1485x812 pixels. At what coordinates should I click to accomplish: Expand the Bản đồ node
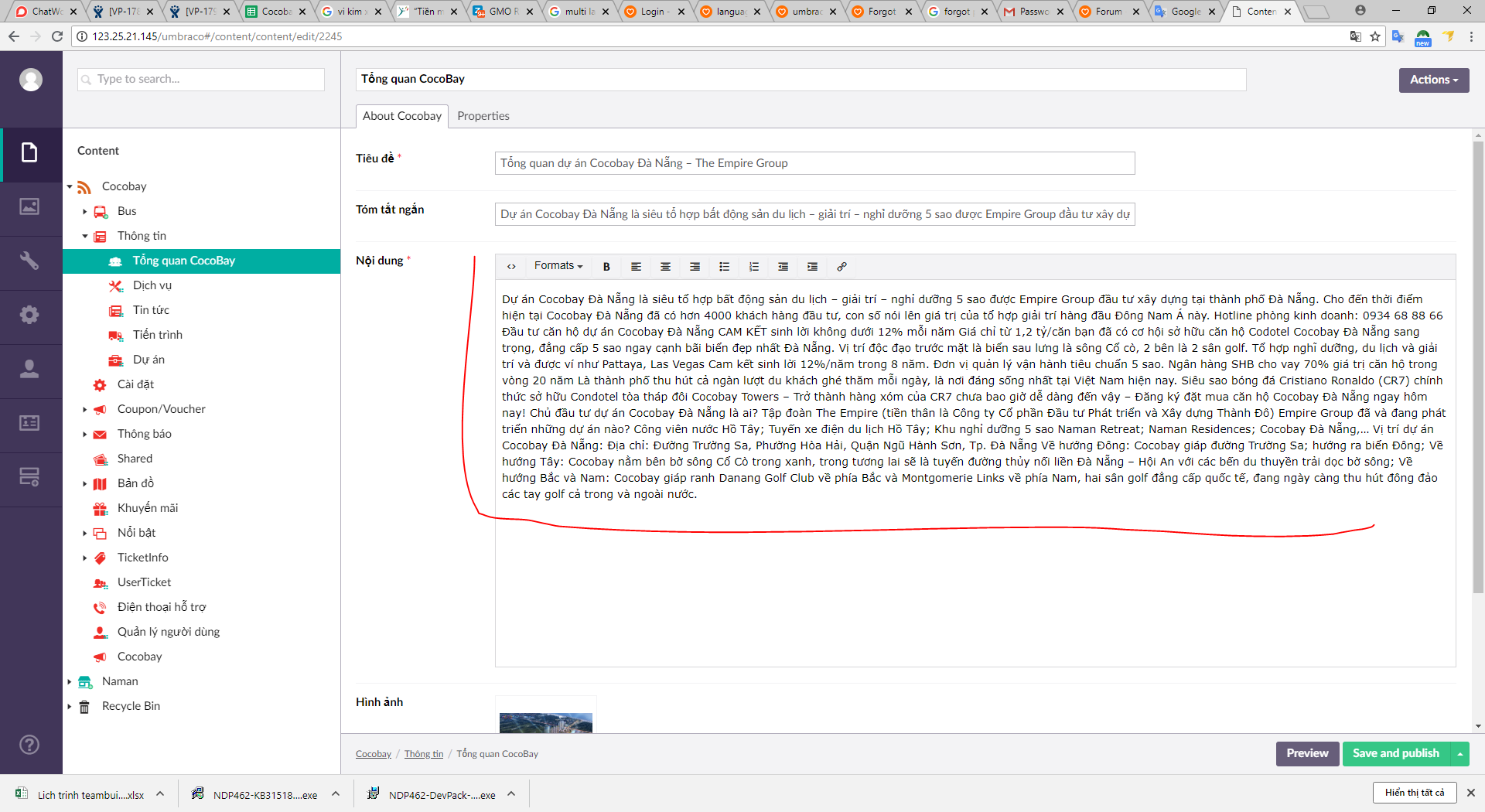(x=85, y=483)
